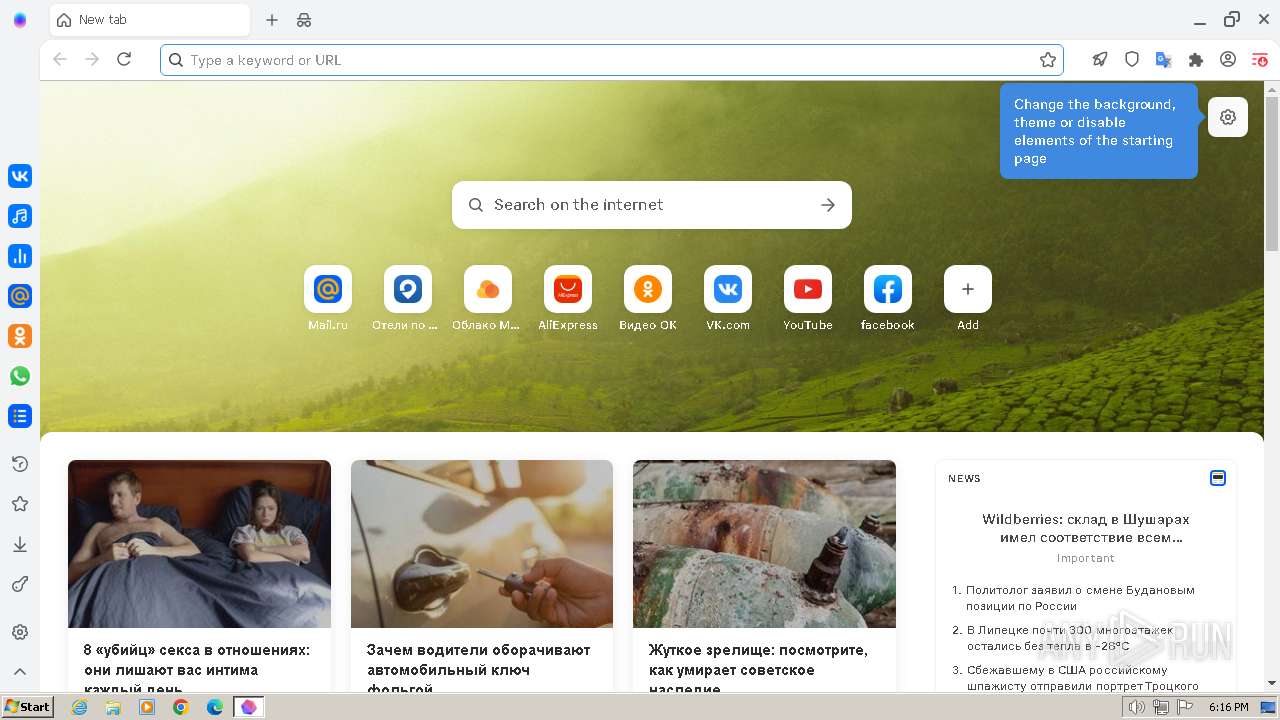Viewport: 1280px width, 720px height.
Task: Open the blue chart sidebar icon
Action: click(x=20, y=256)
